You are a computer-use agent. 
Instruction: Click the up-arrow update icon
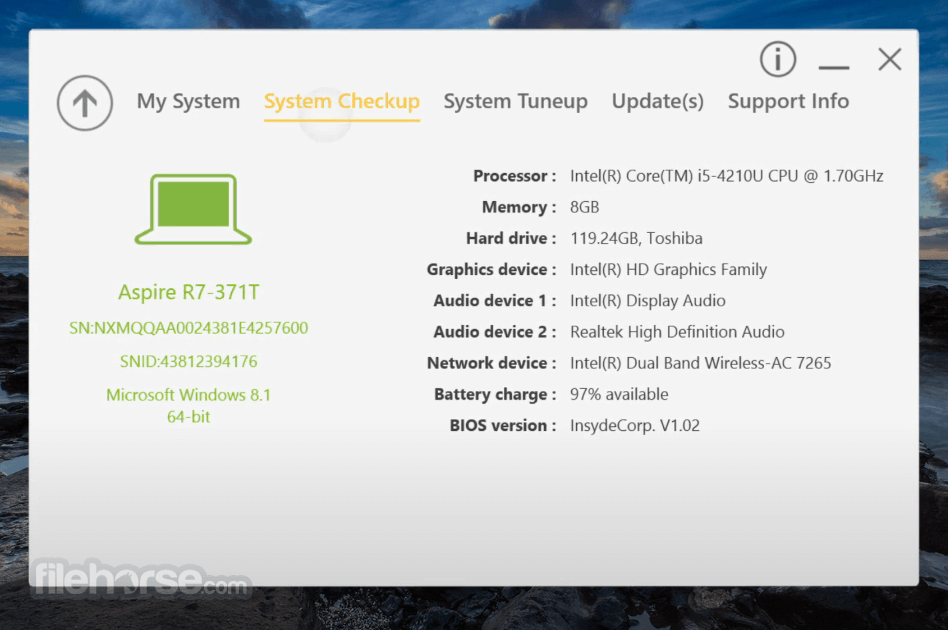(85, 103)
